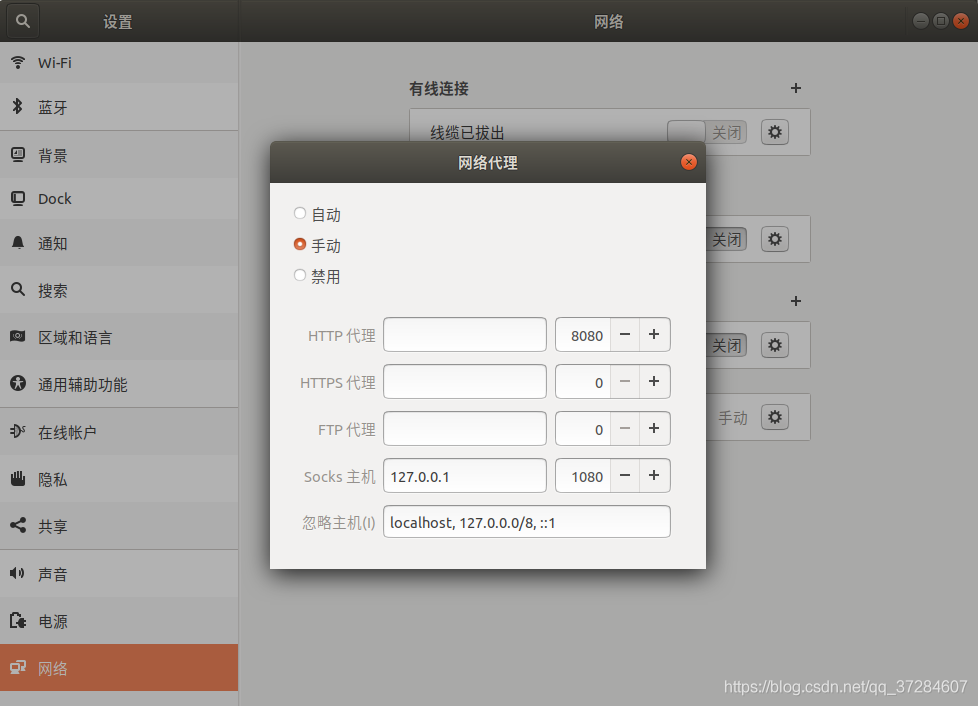Open Power (电源) settings
This screenshot has height=706, width=978.
click(119, 621)
